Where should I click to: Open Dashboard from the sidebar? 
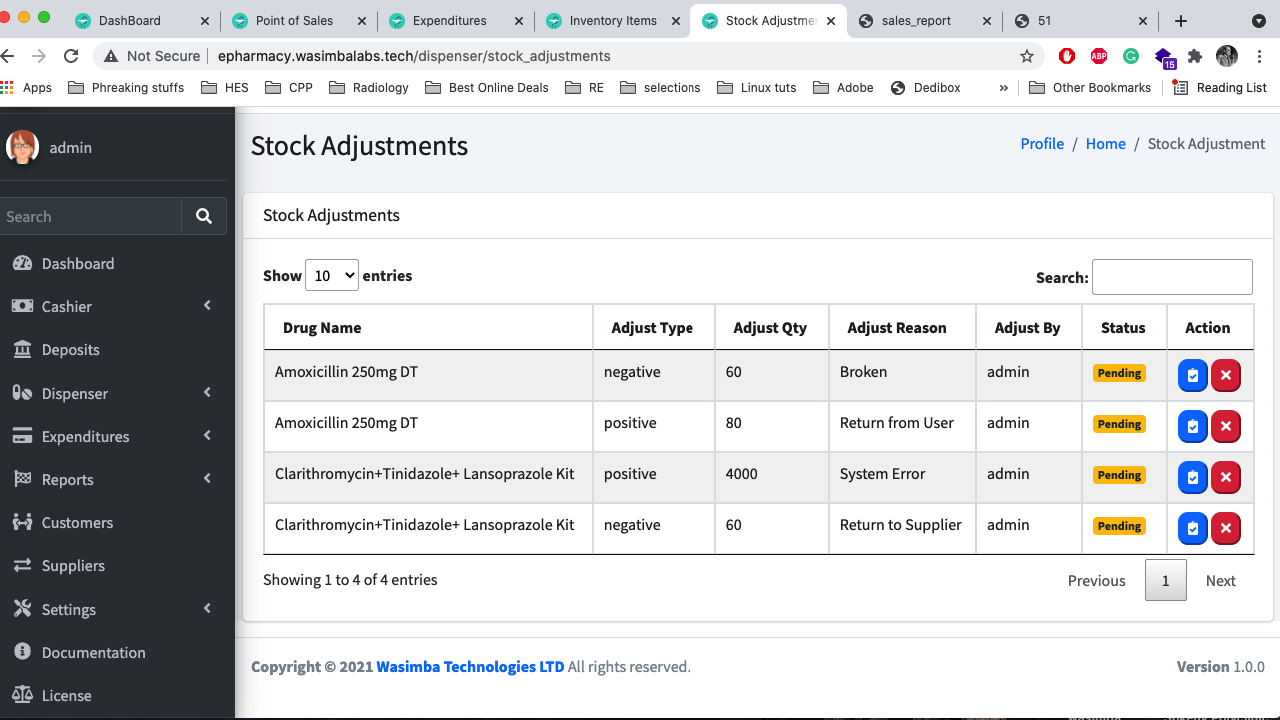[x=77, y=264]
